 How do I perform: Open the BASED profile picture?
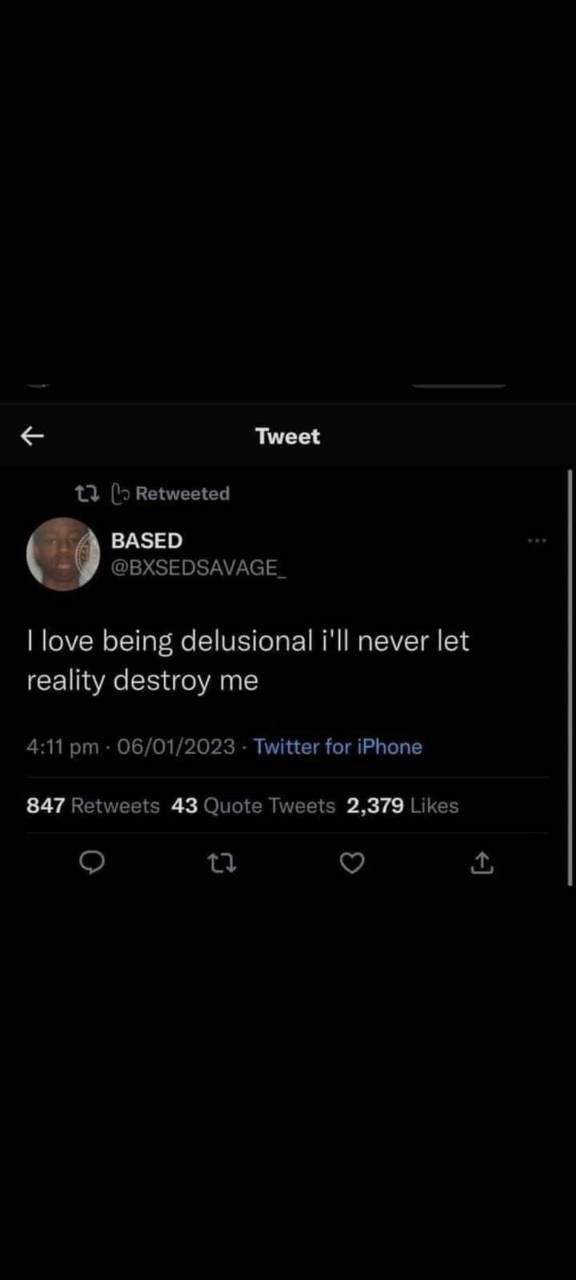point(63,554)
